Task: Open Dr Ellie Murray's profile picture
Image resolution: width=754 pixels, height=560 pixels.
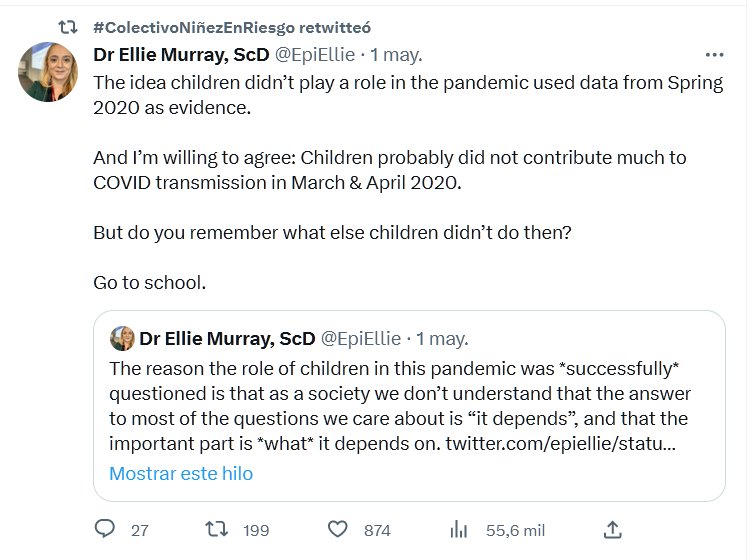Action: [49, 73]
